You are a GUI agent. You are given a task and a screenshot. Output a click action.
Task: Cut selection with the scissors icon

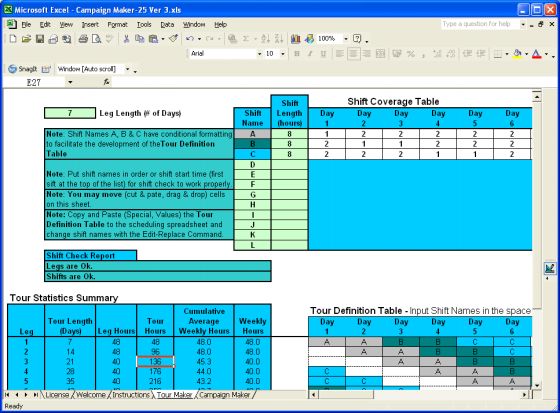point(126,39)
